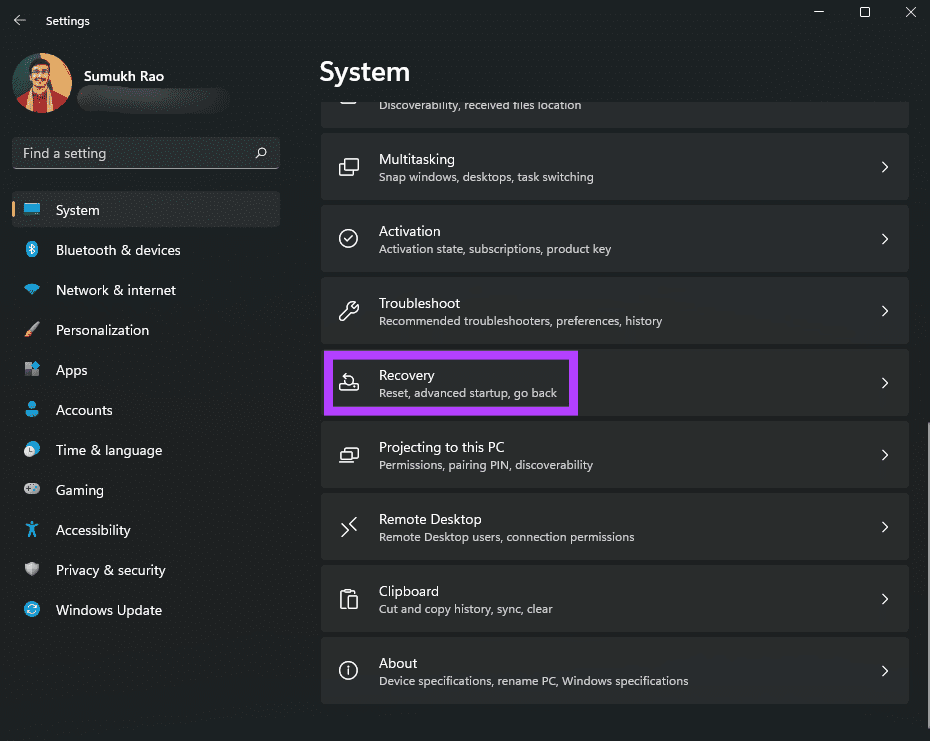The height and width of the screenshot is (741, 930).
Task: Open Apps settings category
Action: 146,370
